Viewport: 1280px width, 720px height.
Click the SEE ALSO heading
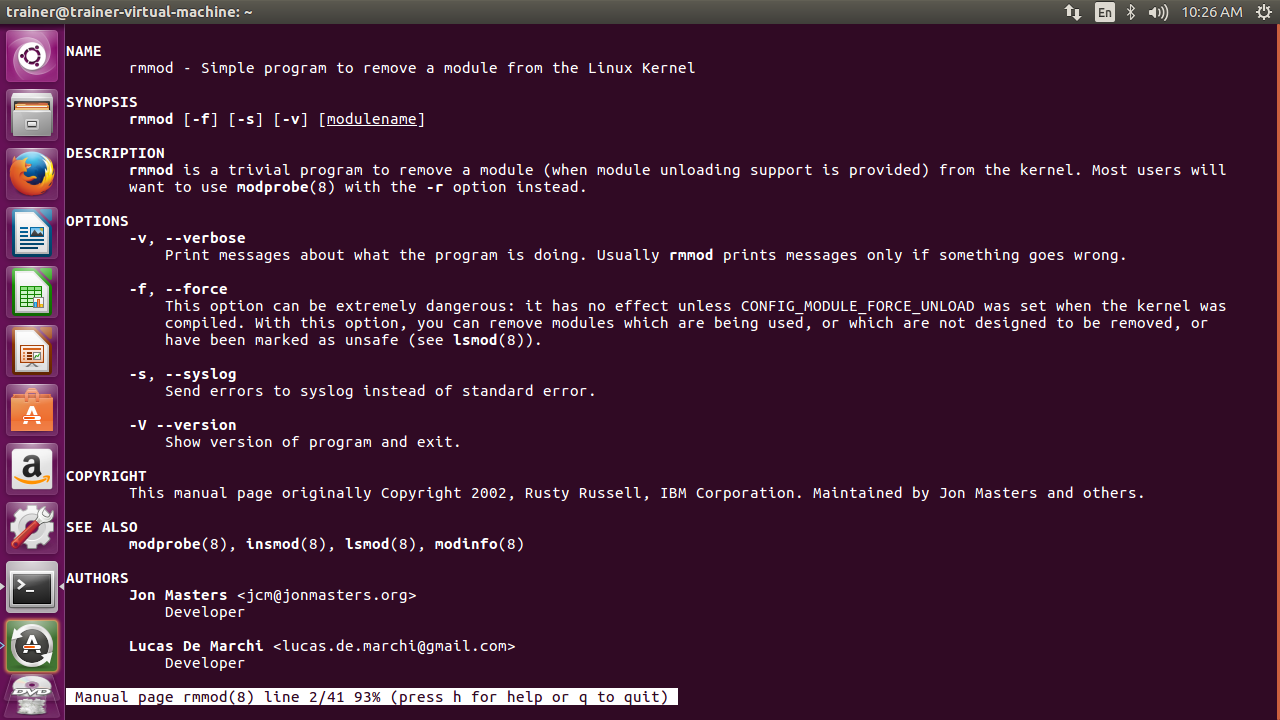tap(102, 527)
